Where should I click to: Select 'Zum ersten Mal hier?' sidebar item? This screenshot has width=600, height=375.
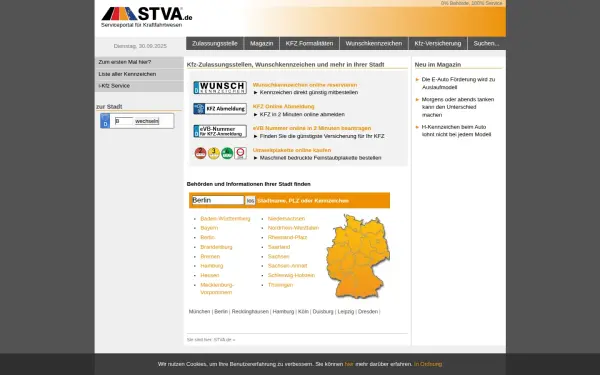[x=139, y=62]
